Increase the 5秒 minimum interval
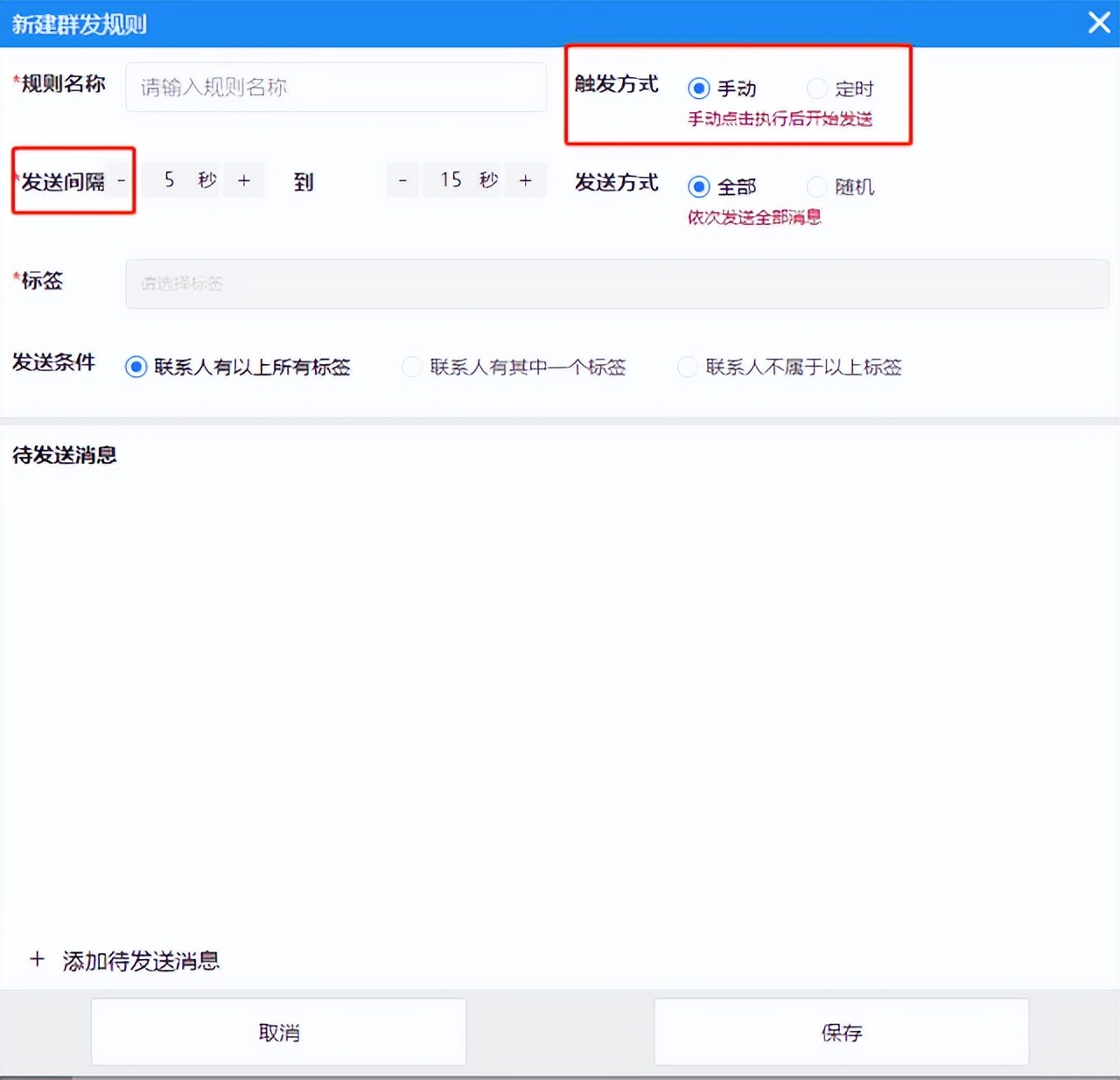The height and width of the screenshot is (1080, 1120). (x=243, y=179)
